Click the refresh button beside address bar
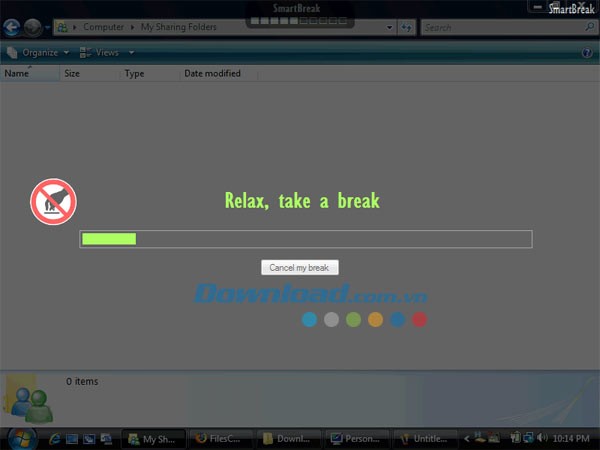 point(406,28)
